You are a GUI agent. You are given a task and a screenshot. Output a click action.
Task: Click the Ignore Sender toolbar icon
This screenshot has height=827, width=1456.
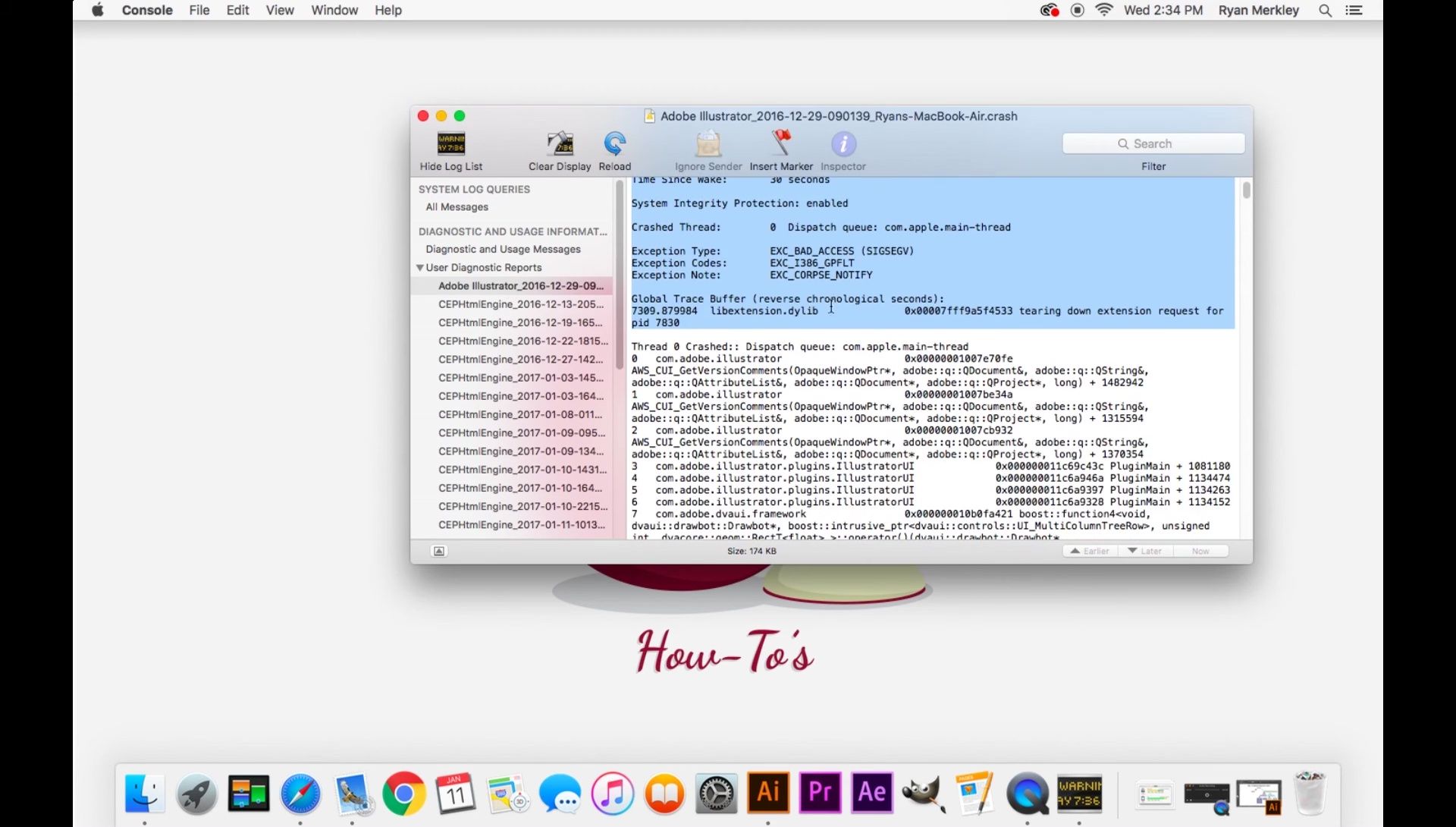tap(708, 143)
